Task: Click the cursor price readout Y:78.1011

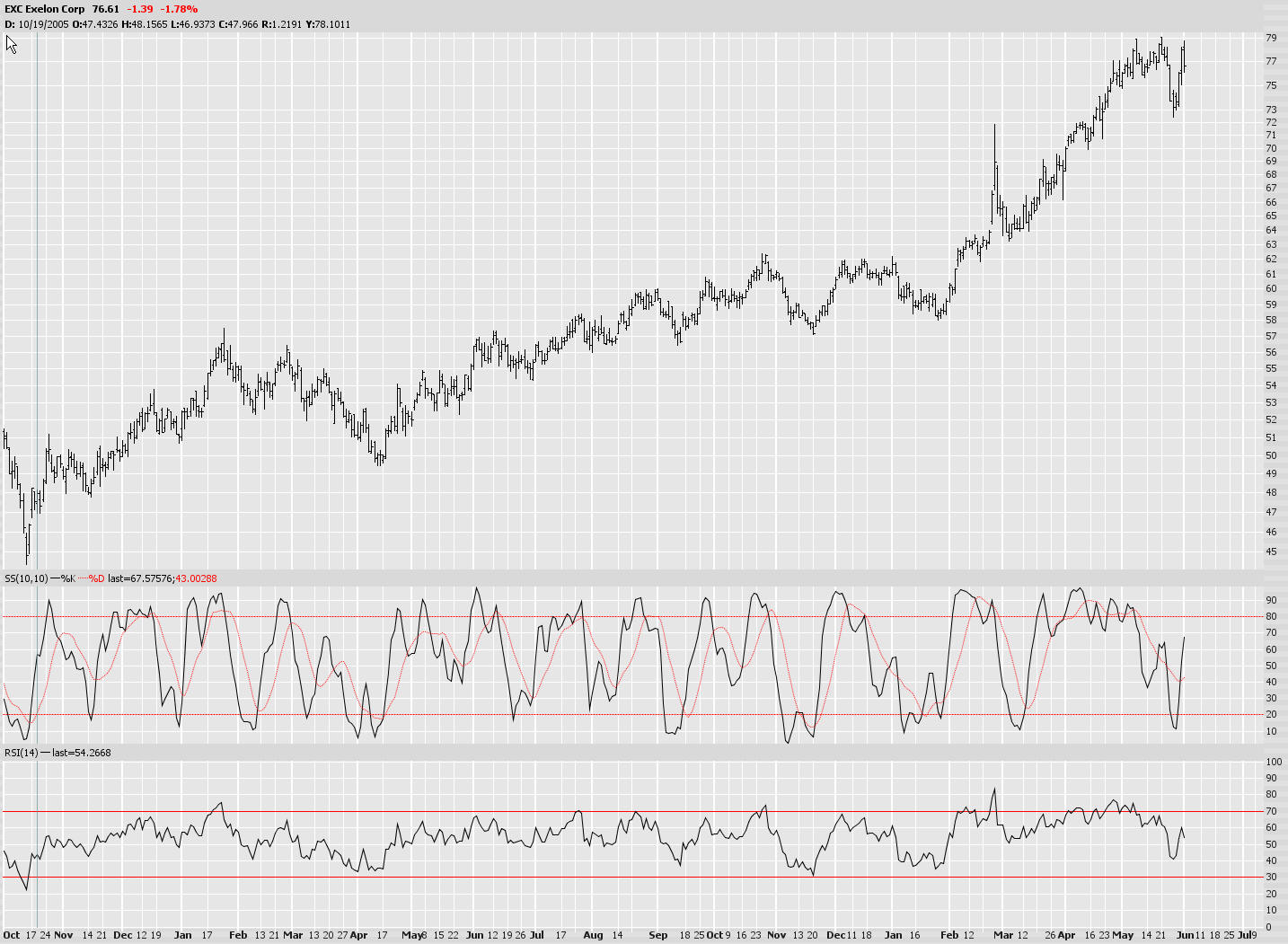Action: (328, 24)
